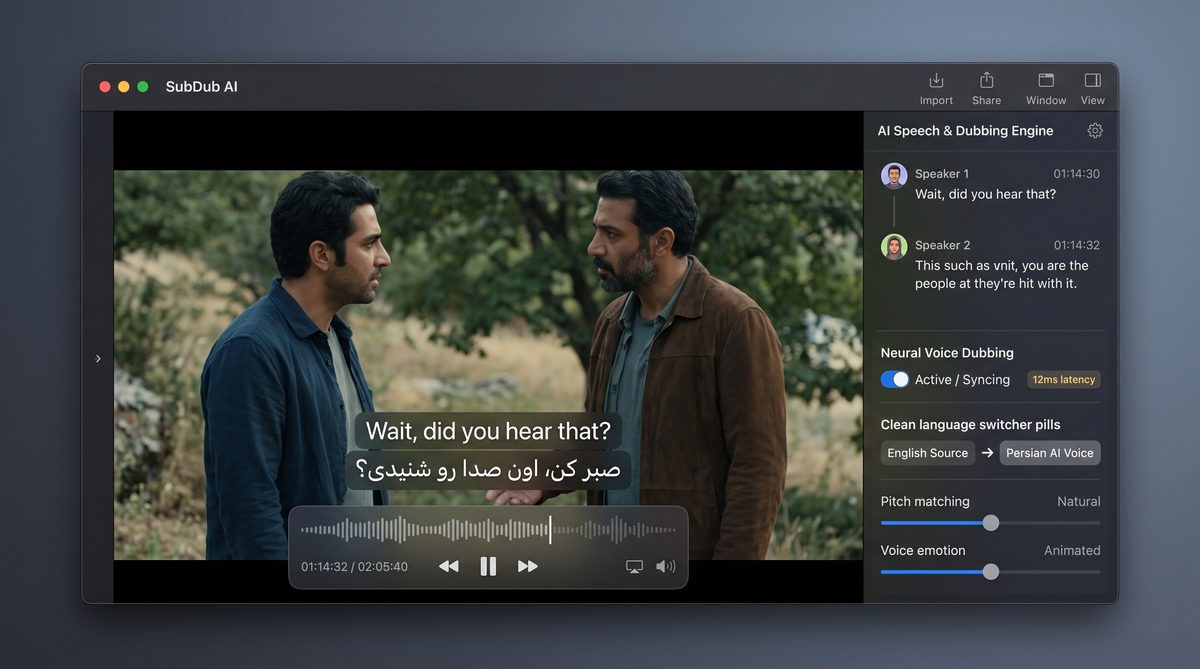1200x669 pixels.
Task: Click the Speaker 1 name label
Action: (941, 174)
